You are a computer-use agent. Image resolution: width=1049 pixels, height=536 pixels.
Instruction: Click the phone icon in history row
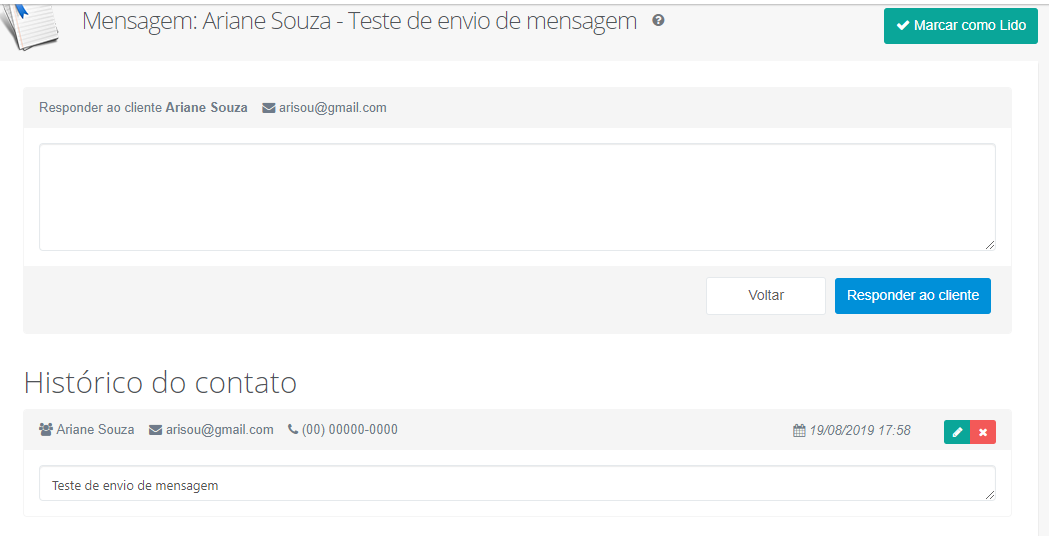pos(293,429)
